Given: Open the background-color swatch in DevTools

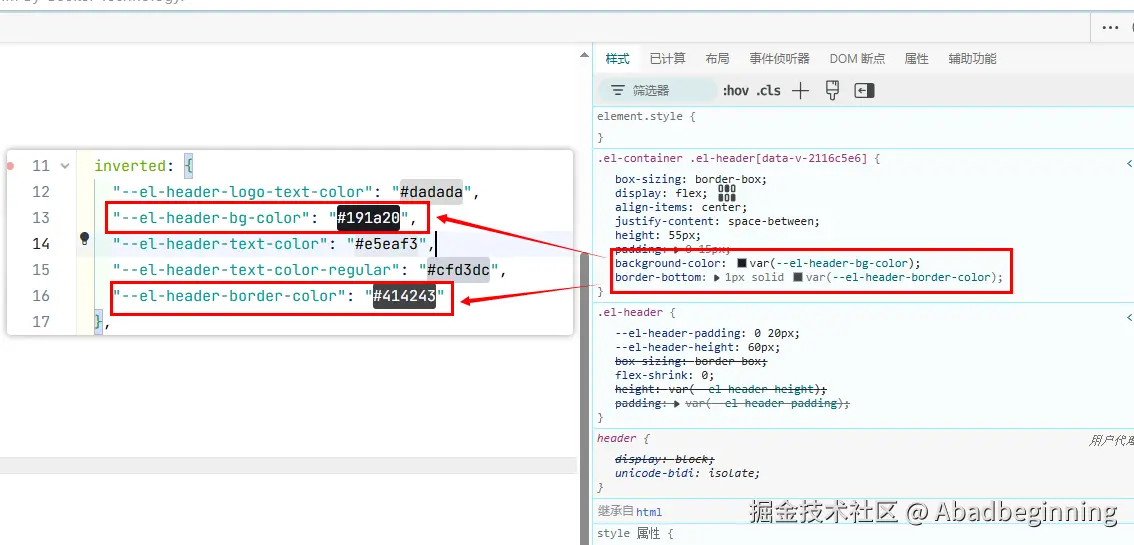Looking at the screenshot, I should tap(741, 263).
